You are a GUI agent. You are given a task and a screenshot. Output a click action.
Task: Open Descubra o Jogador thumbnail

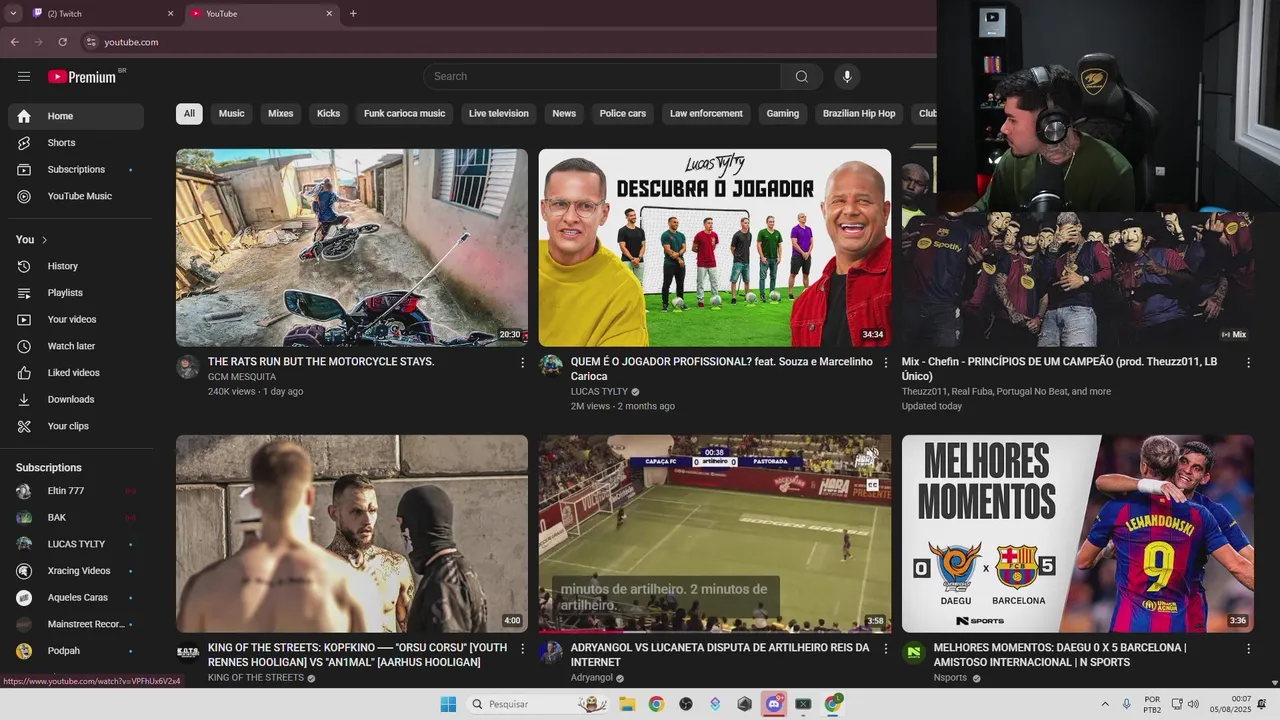pos(715,248)
